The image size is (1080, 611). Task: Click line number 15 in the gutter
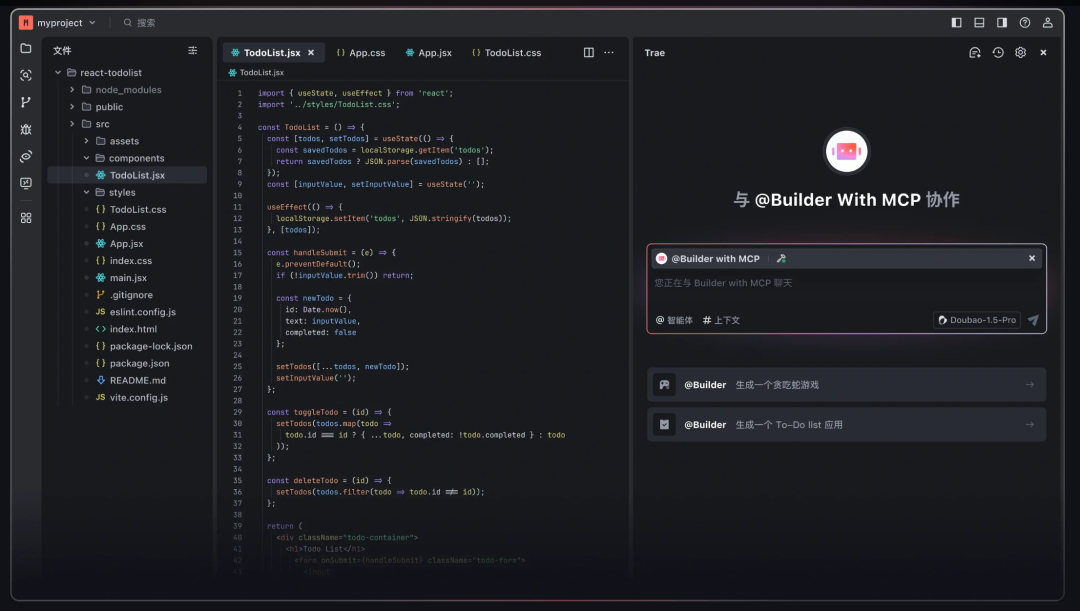[x=238, y=253]
